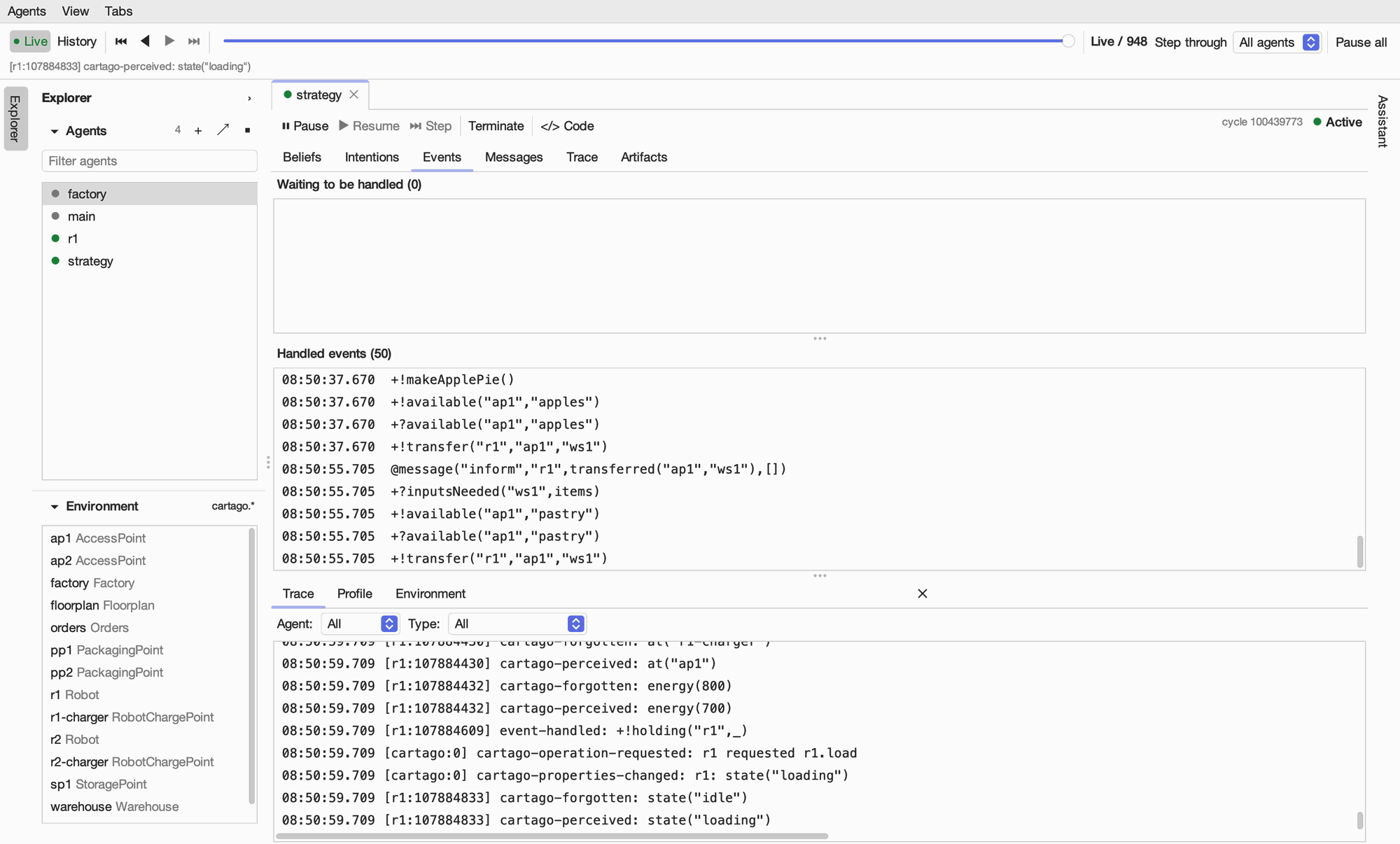Screen dimensions: 1400x844
Task: Click the stop square in Agents header
Action: (247, 131)
